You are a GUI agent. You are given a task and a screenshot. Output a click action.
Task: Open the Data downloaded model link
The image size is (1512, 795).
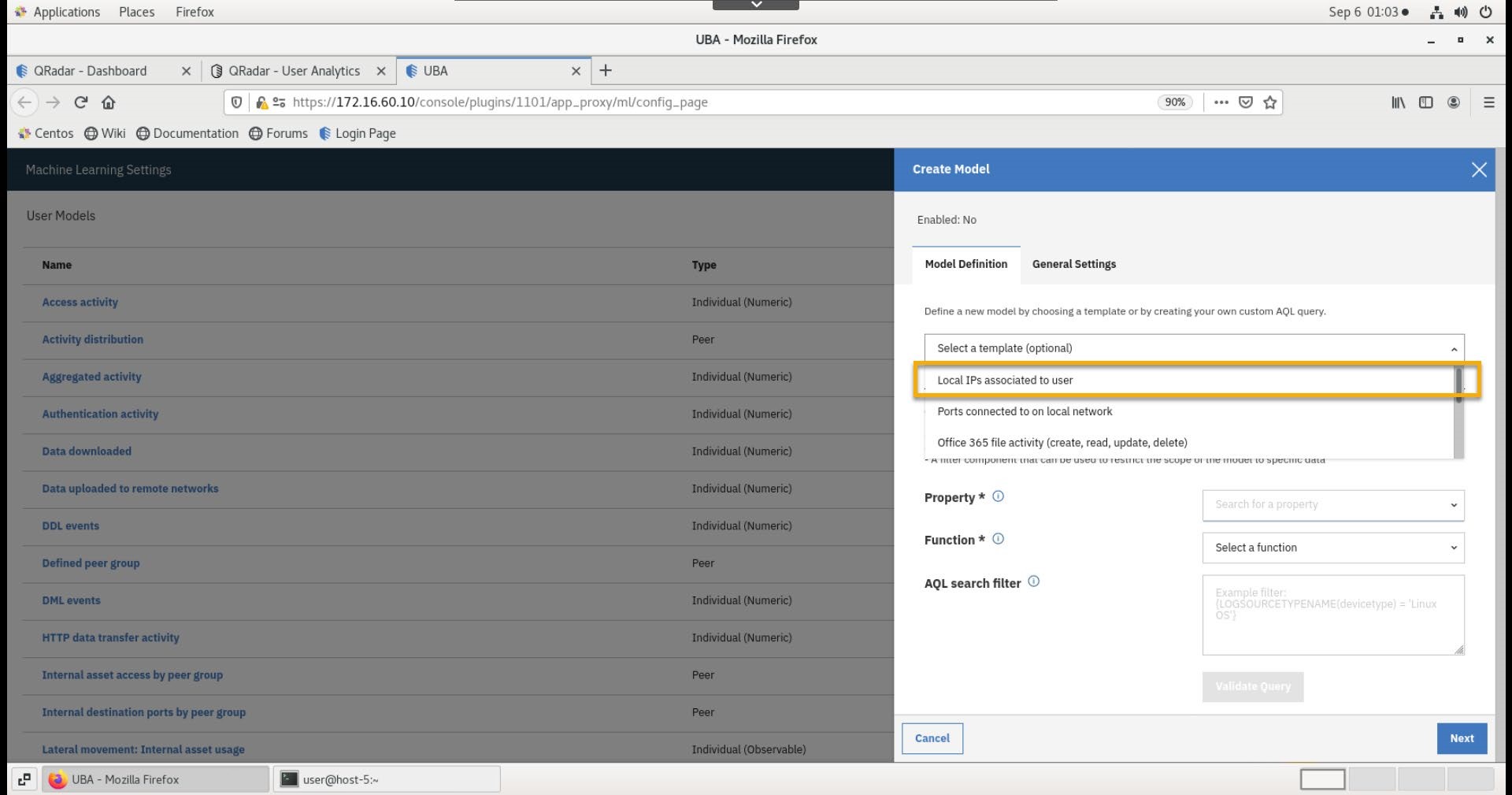click(x=87, y=451)
